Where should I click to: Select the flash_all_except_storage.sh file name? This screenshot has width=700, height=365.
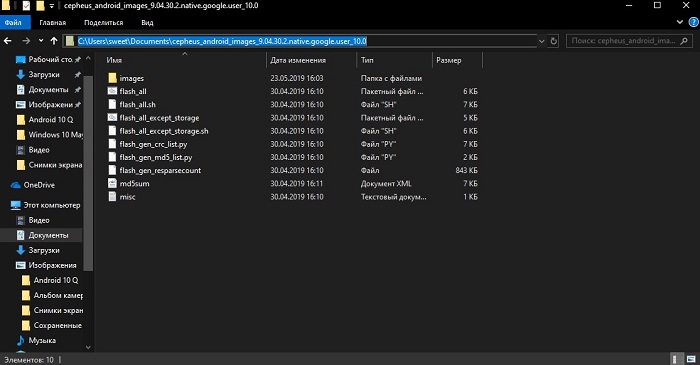163,131
